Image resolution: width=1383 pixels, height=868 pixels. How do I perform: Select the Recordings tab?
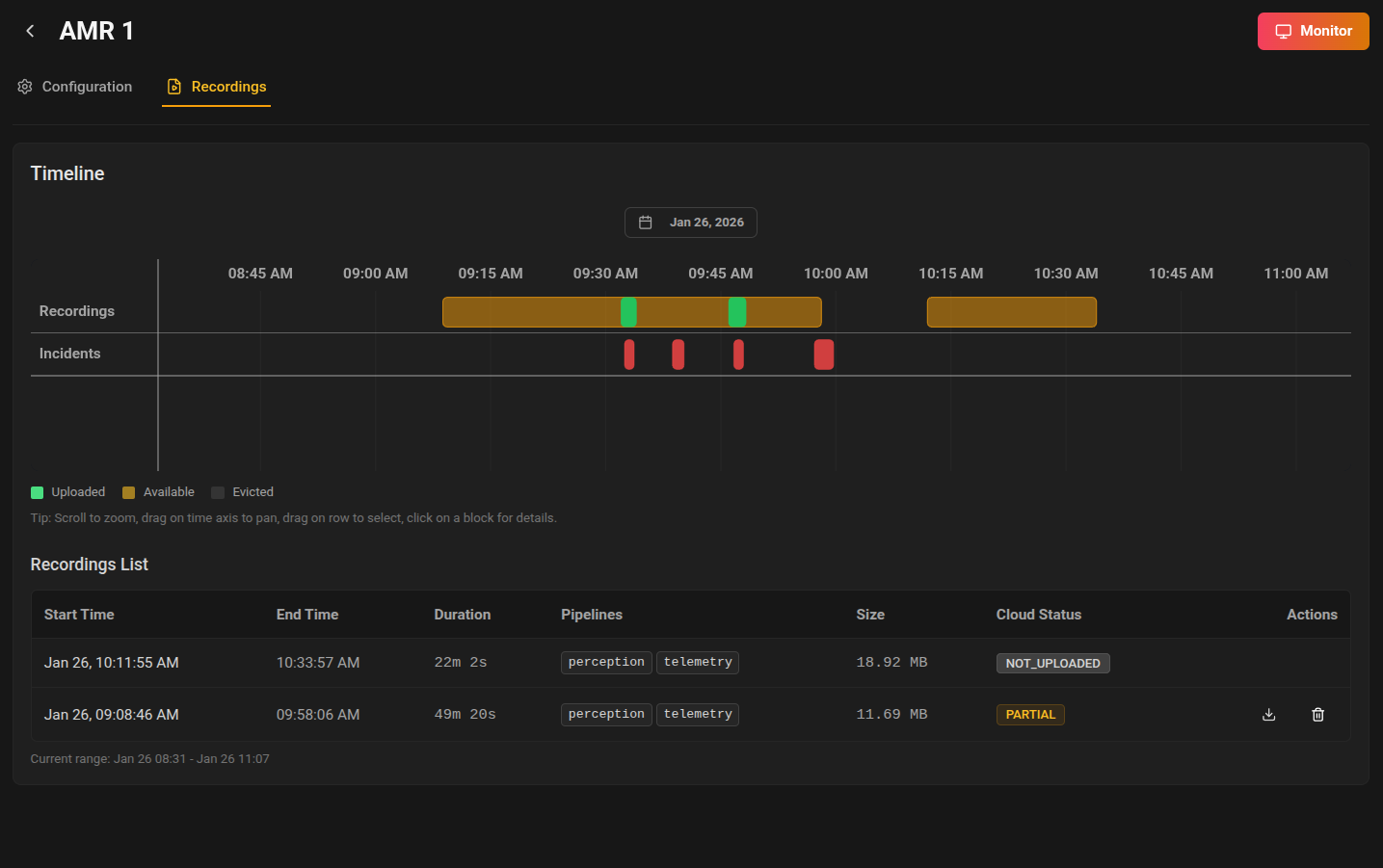(216, 87)
